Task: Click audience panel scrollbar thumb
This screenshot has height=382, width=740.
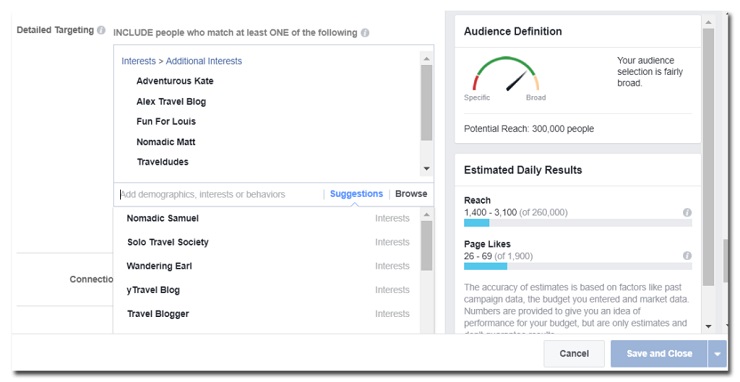Action: pyautogui.click(x=708, y=157)
